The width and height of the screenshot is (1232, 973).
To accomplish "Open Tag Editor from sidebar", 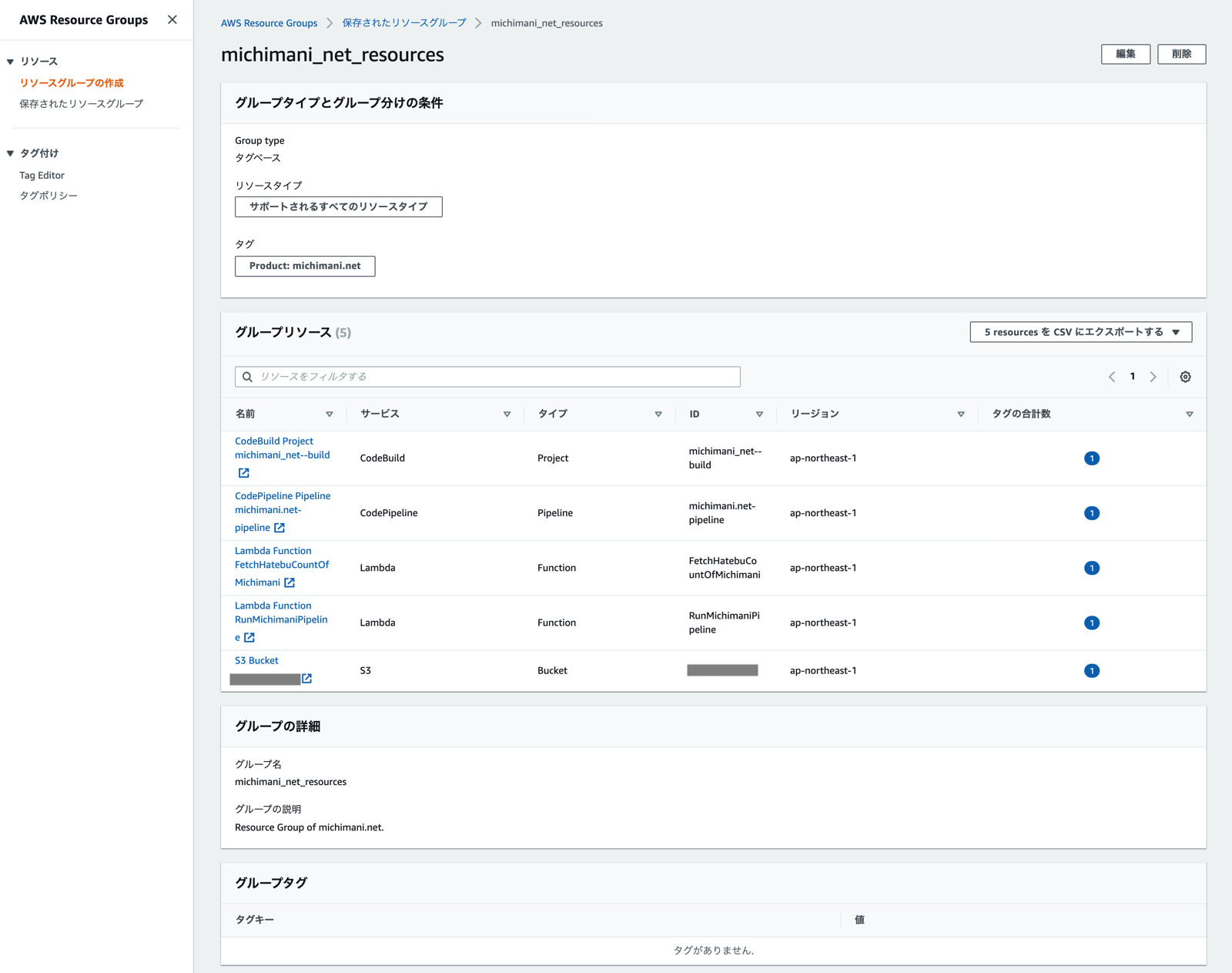I will [x=42, y=176].
